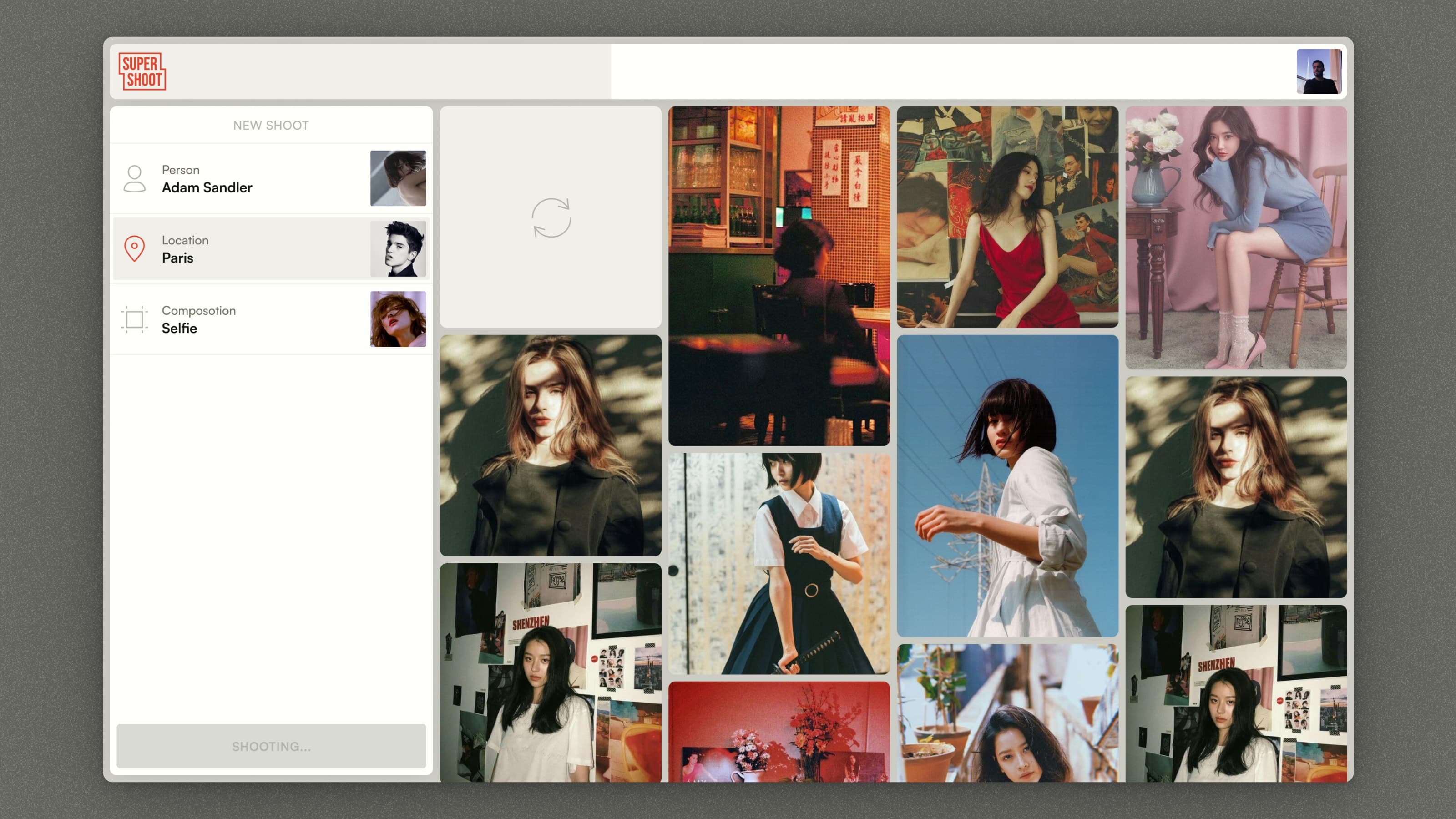Click the NEW SHOOT header

(x=271, y=126)
